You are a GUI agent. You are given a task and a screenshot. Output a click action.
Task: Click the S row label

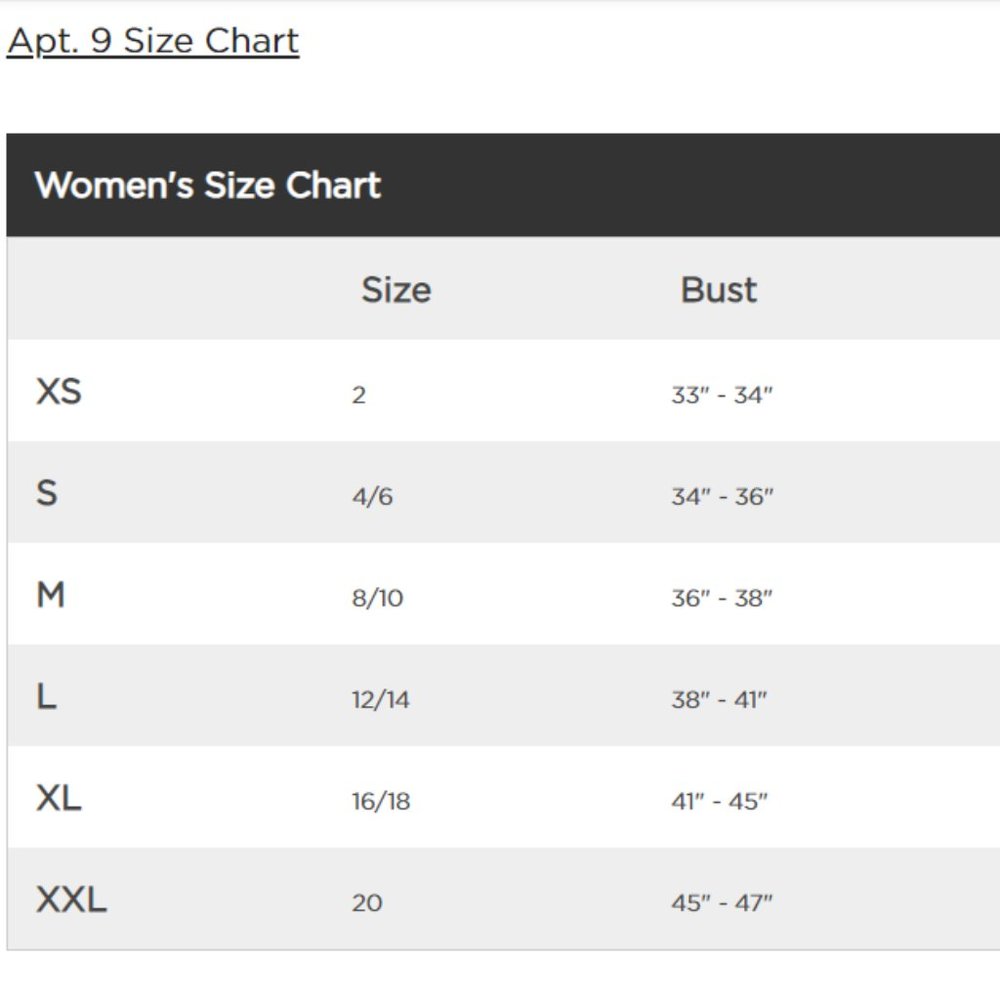(x=47, y=493)
